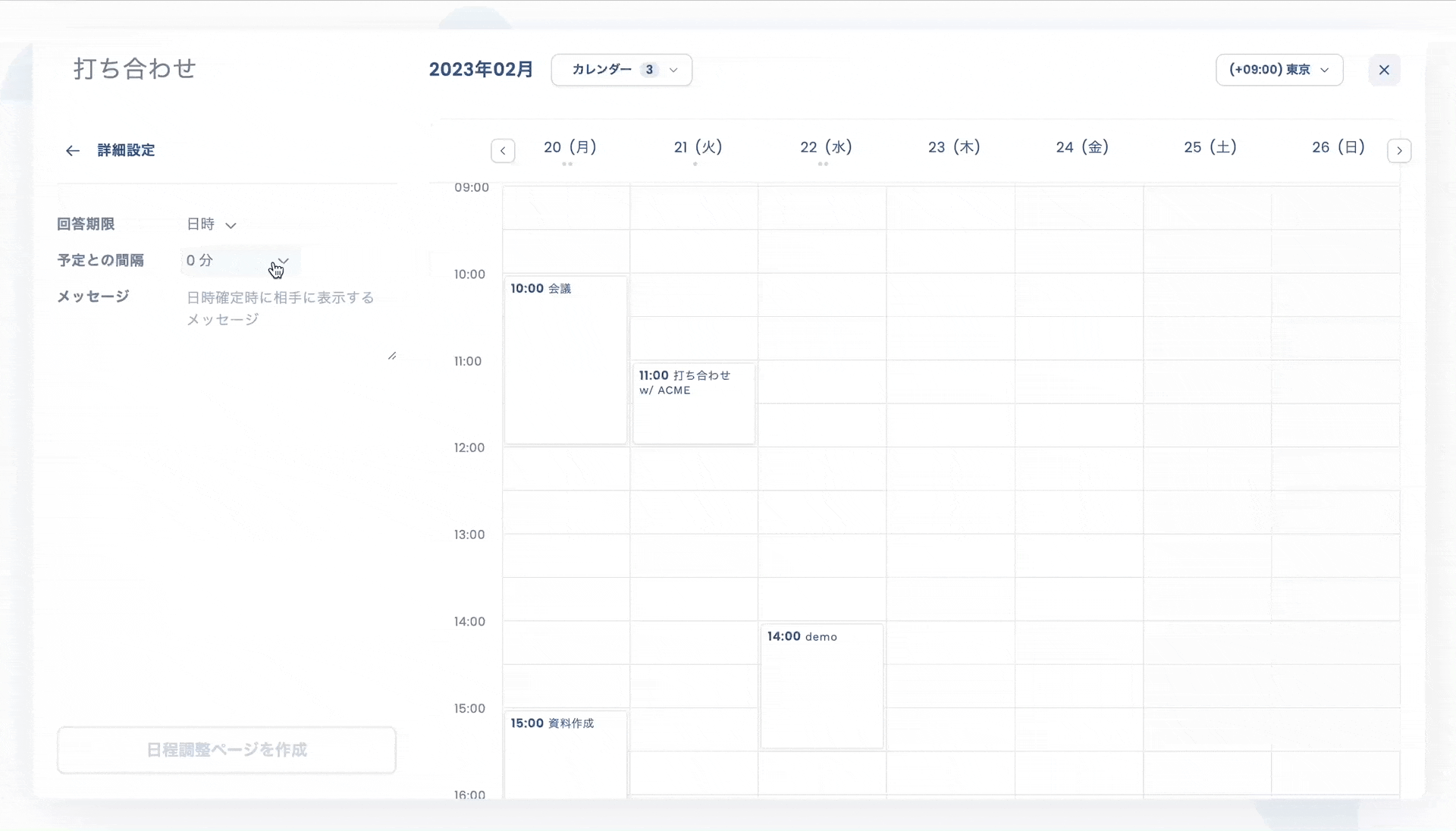The image size is (1456, 831).
Task: Select the 20 (月) day header
Action: tap(570, 147)
